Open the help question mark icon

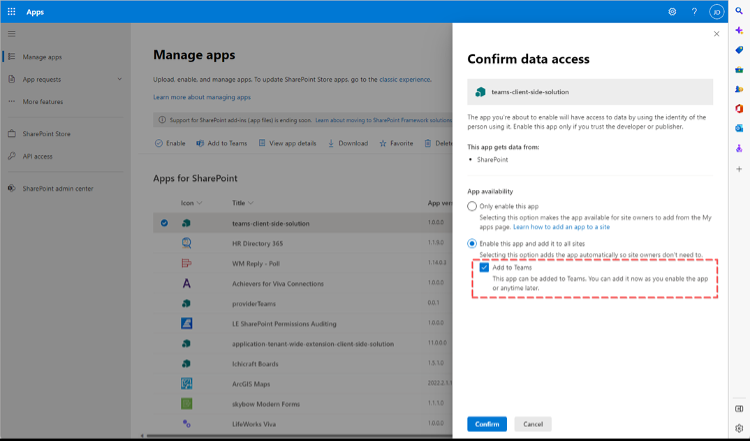pyautogui.click(x=694, y=11)
